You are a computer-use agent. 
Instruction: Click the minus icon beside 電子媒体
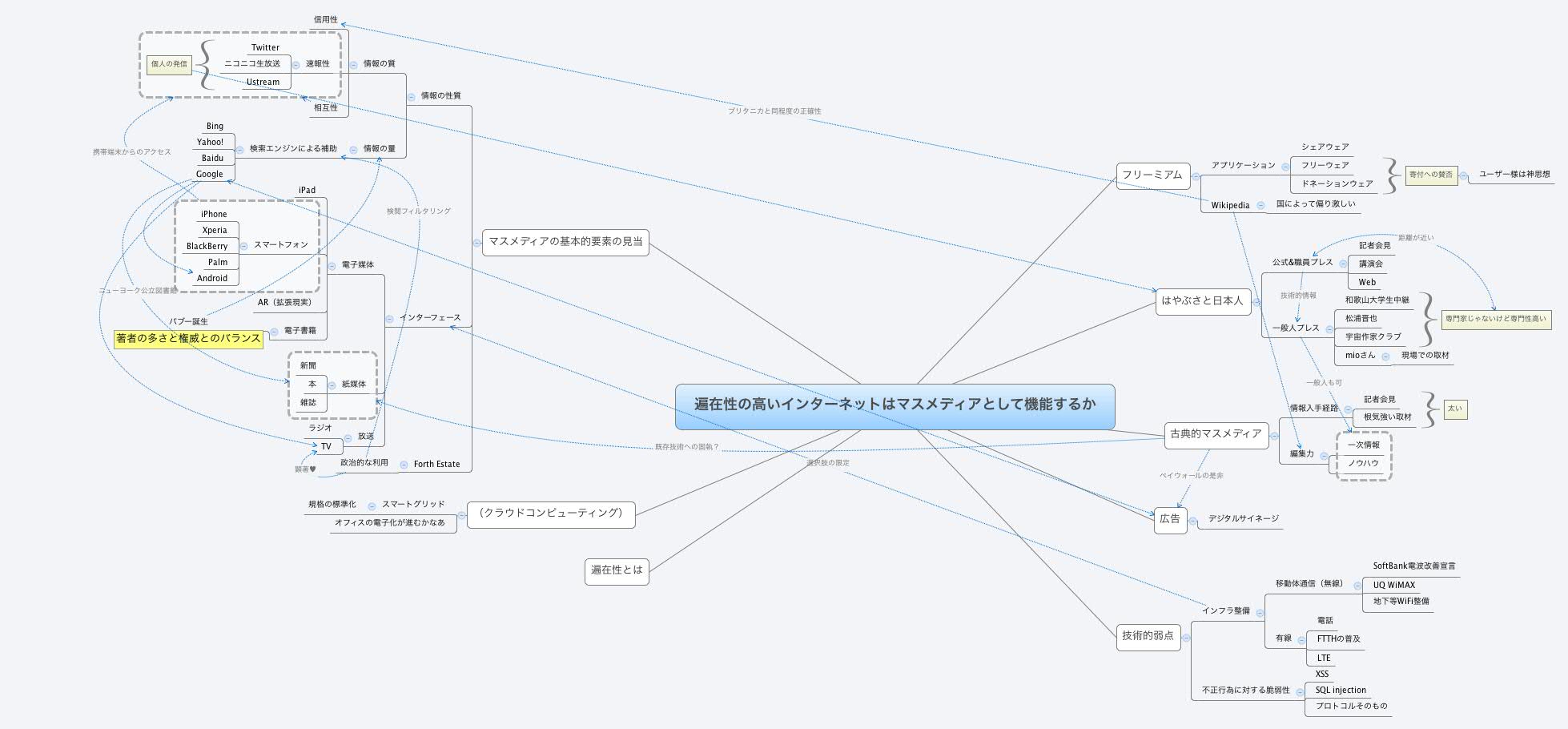coord(332,266)
